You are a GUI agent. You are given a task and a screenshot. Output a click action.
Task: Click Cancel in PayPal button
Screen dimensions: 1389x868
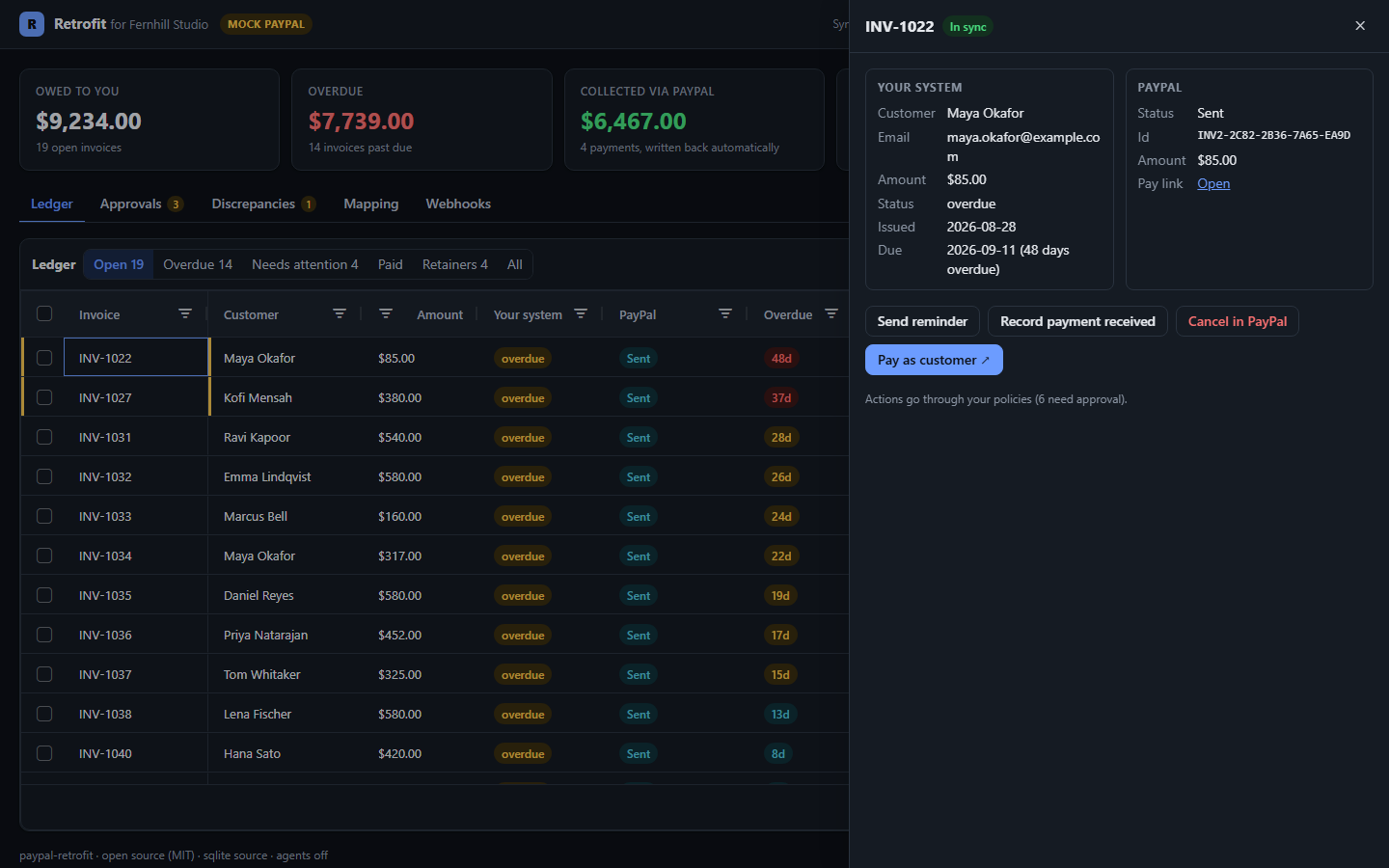[1238, 321]
